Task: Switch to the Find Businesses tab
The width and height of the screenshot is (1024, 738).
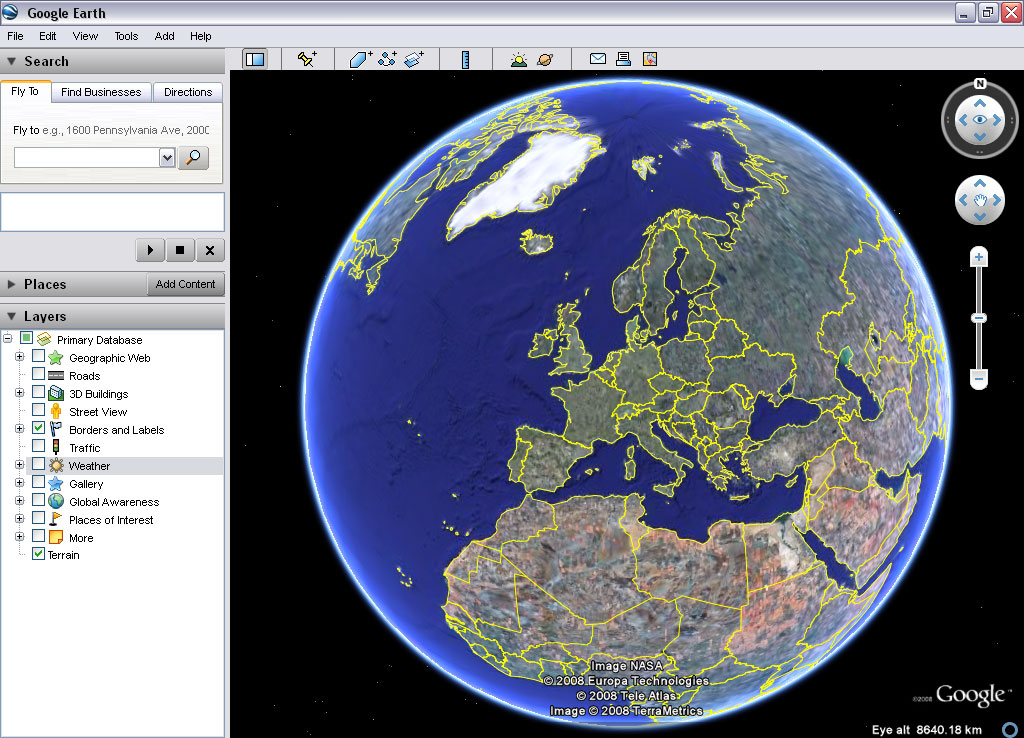Action: coord(101,92)
